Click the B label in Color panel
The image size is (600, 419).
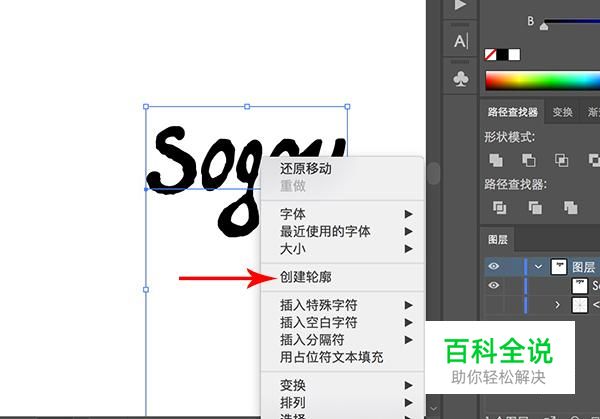click(x=530, y=21)
